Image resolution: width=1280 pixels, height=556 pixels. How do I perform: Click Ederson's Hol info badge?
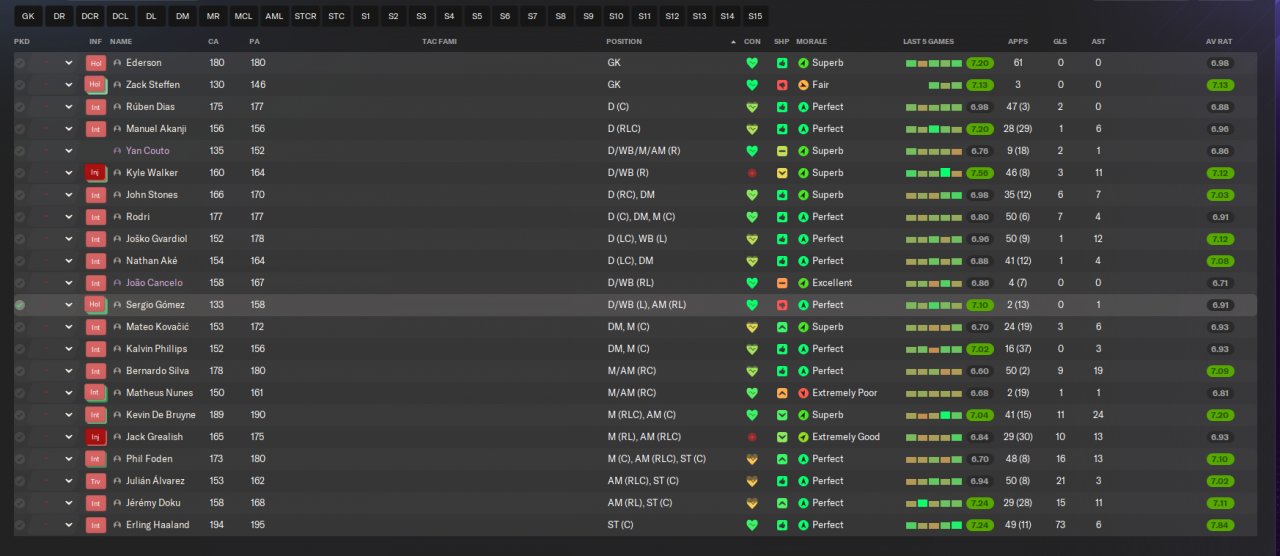click(x=96, y=63)
